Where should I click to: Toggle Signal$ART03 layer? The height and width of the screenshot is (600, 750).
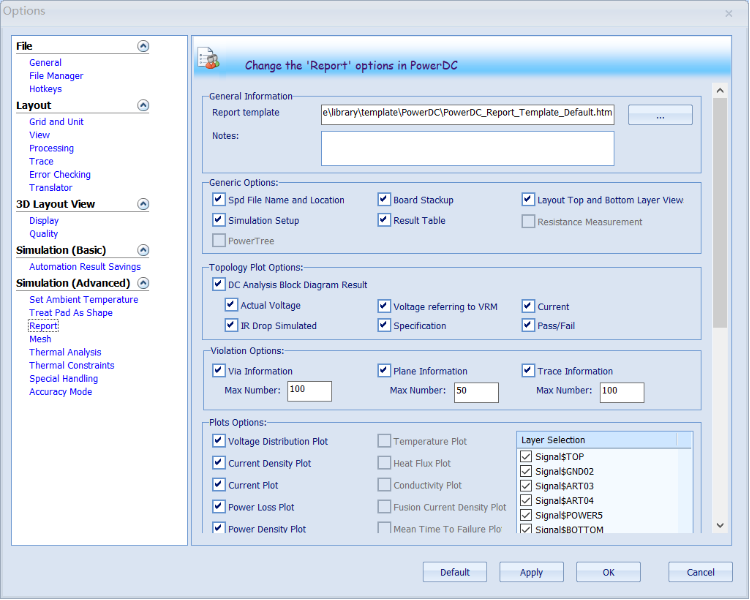[526, 486]
